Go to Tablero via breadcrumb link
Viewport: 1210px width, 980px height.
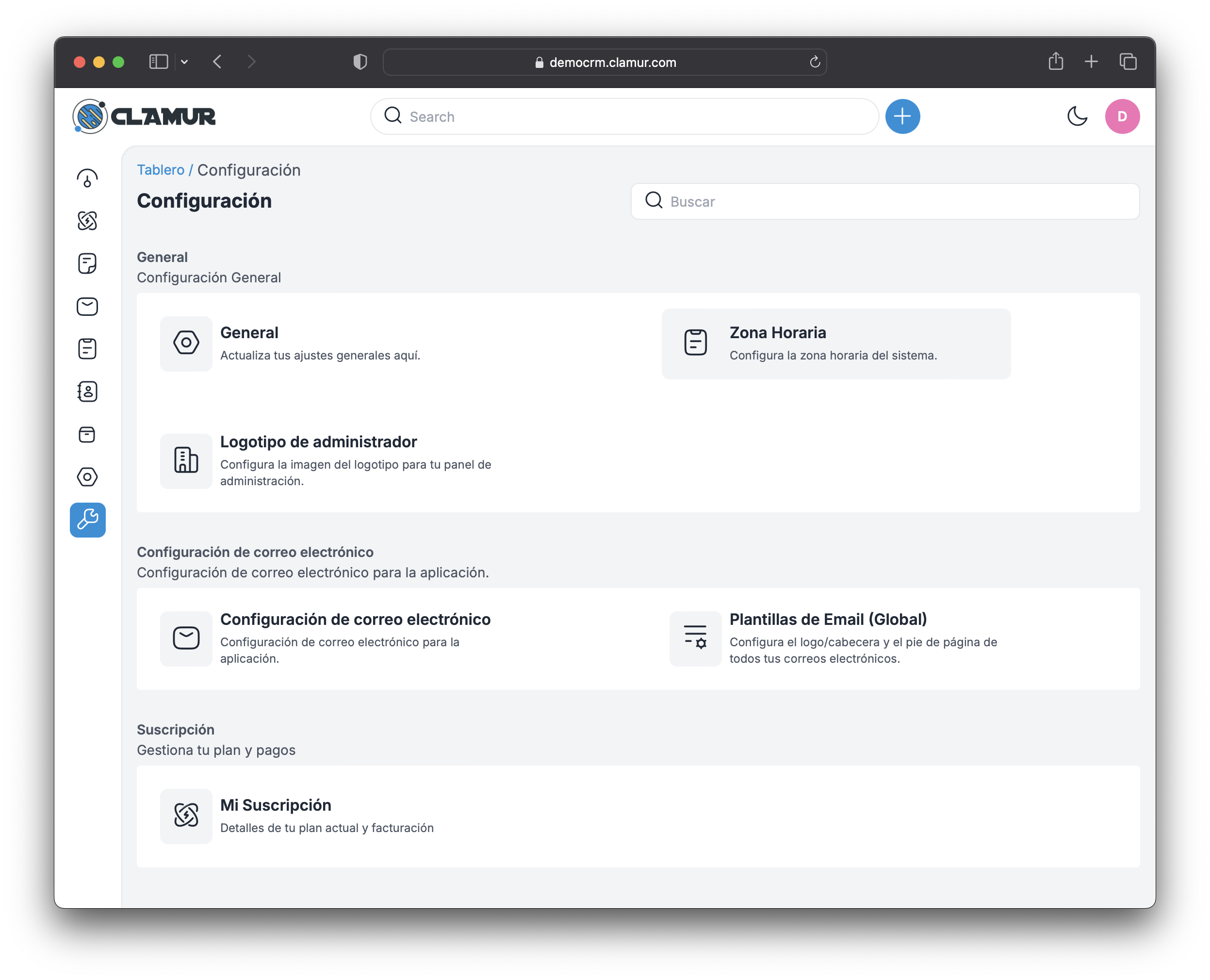pyautogui.click(x=161, y=170)
